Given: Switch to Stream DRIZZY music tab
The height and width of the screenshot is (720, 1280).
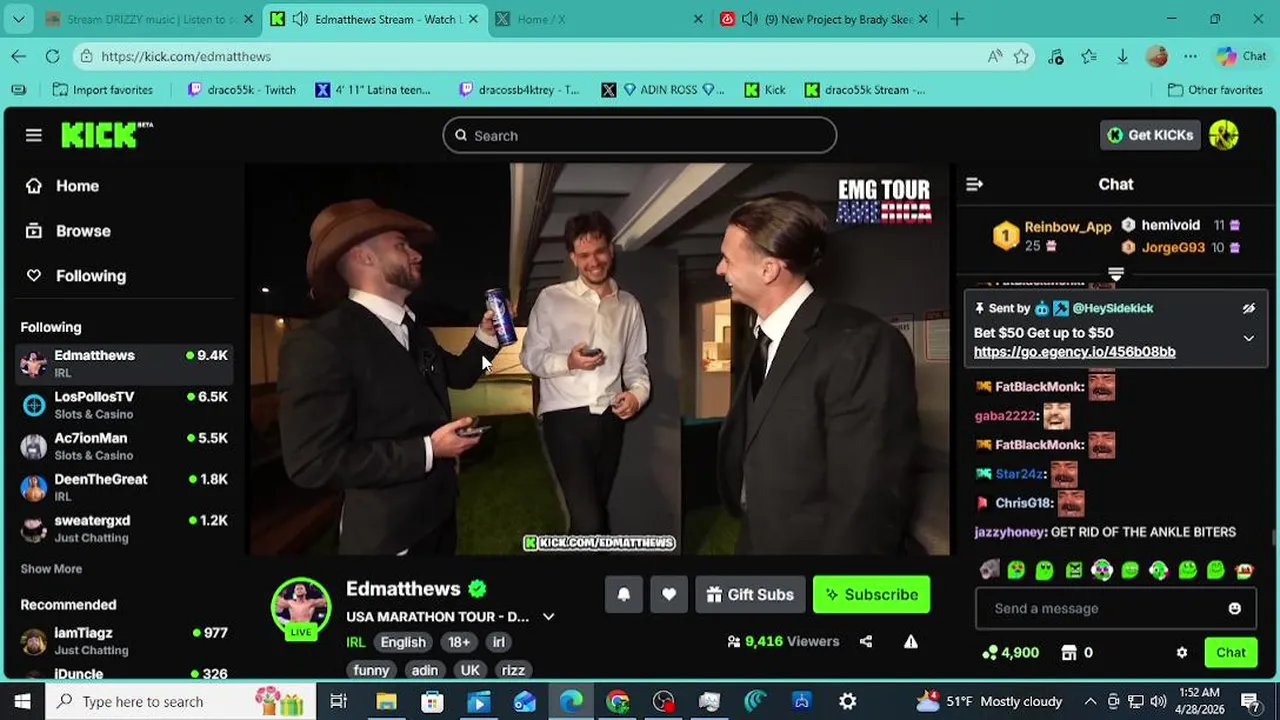Looking at the screenshot, I should 149,19.
